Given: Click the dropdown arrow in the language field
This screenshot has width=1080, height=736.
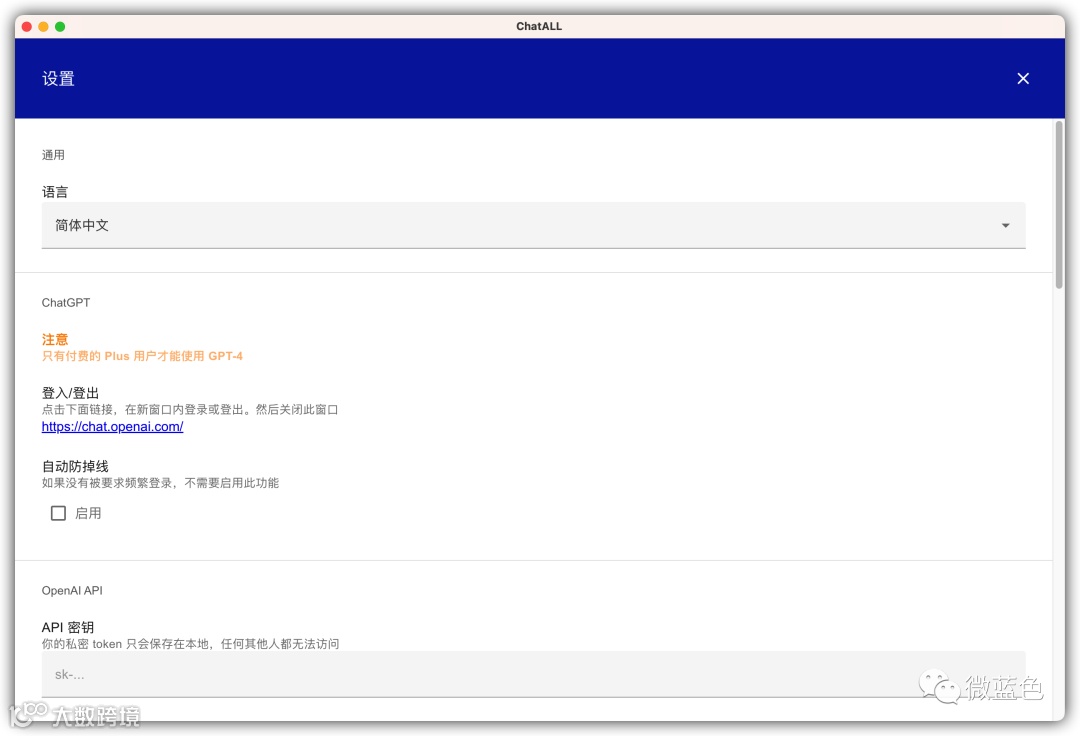Looking at the screenshot, I should (1005, 225).
